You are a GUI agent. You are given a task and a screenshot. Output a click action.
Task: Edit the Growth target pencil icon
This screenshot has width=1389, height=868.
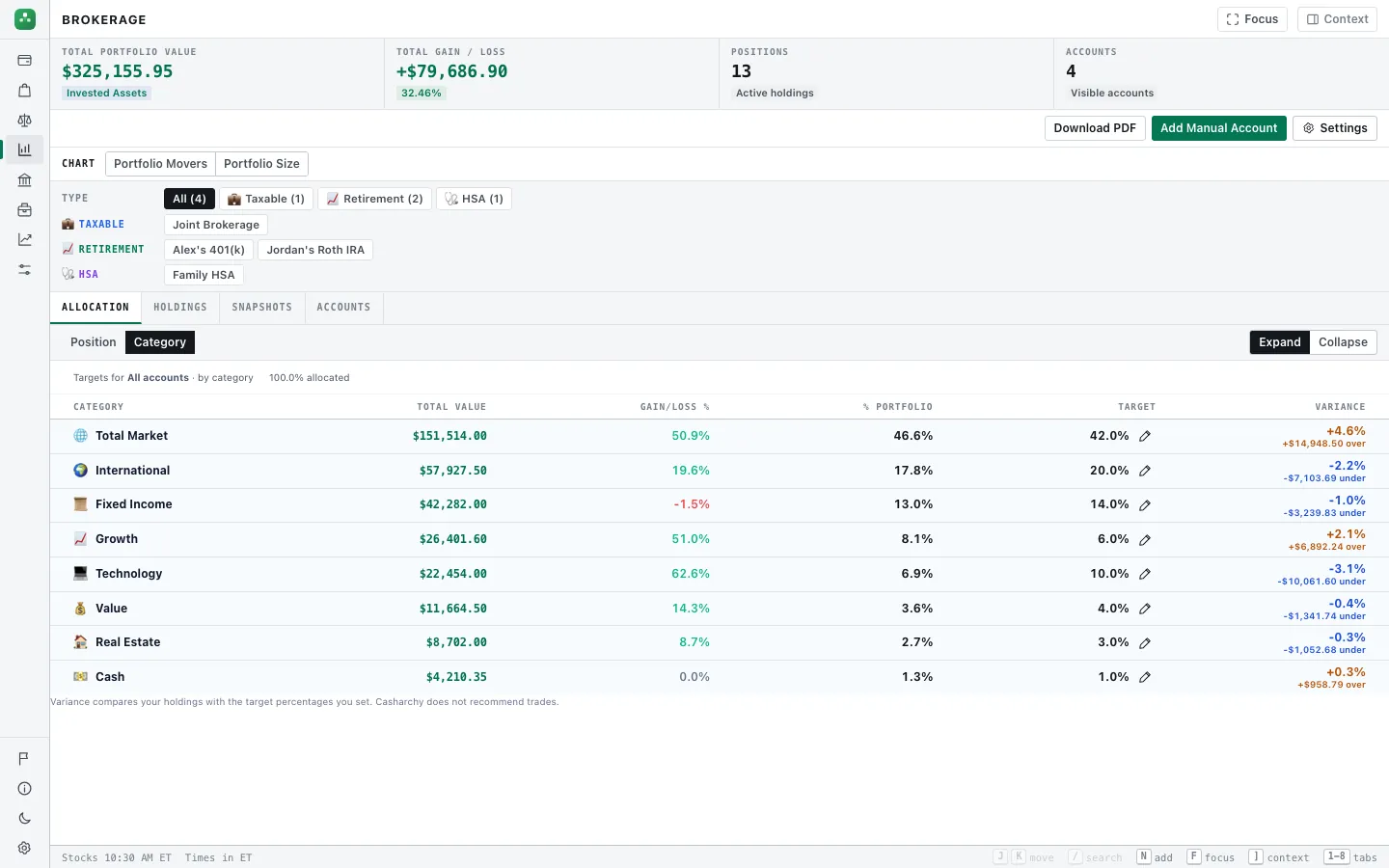[1145, 540]
